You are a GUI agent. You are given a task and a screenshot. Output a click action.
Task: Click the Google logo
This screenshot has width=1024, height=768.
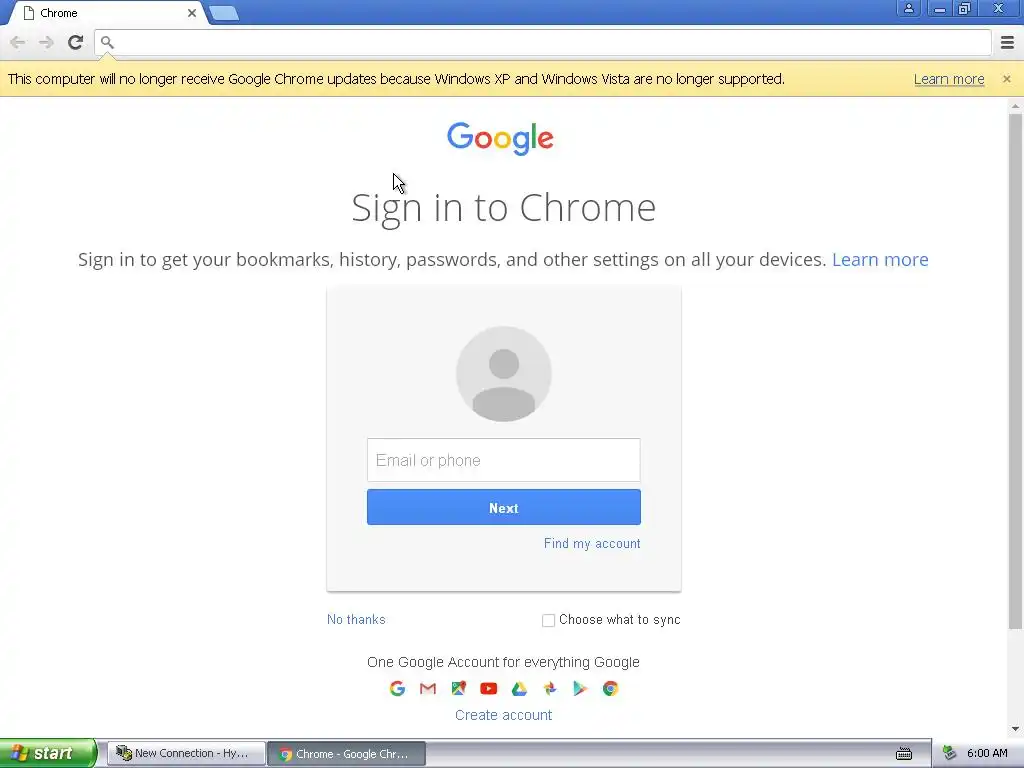click(x=500, y=138)
